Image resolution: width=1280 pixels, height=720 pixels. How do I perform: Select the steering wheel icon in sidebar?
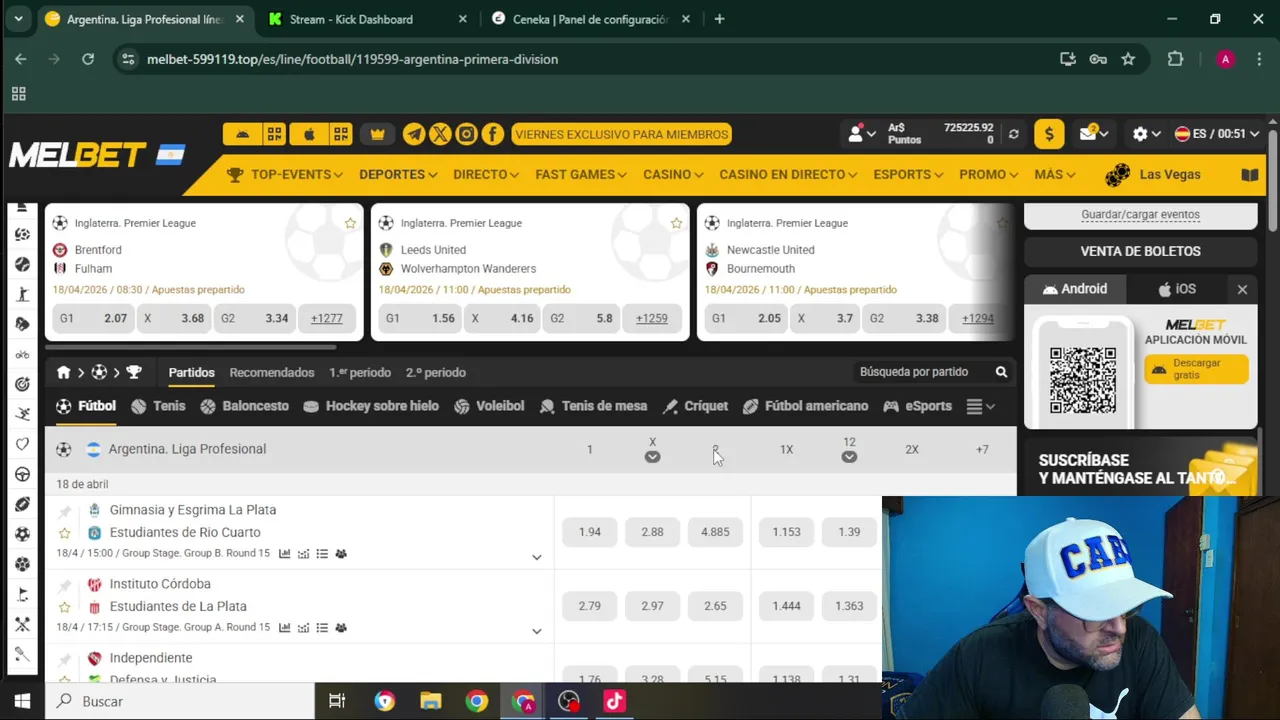(22, 474)
